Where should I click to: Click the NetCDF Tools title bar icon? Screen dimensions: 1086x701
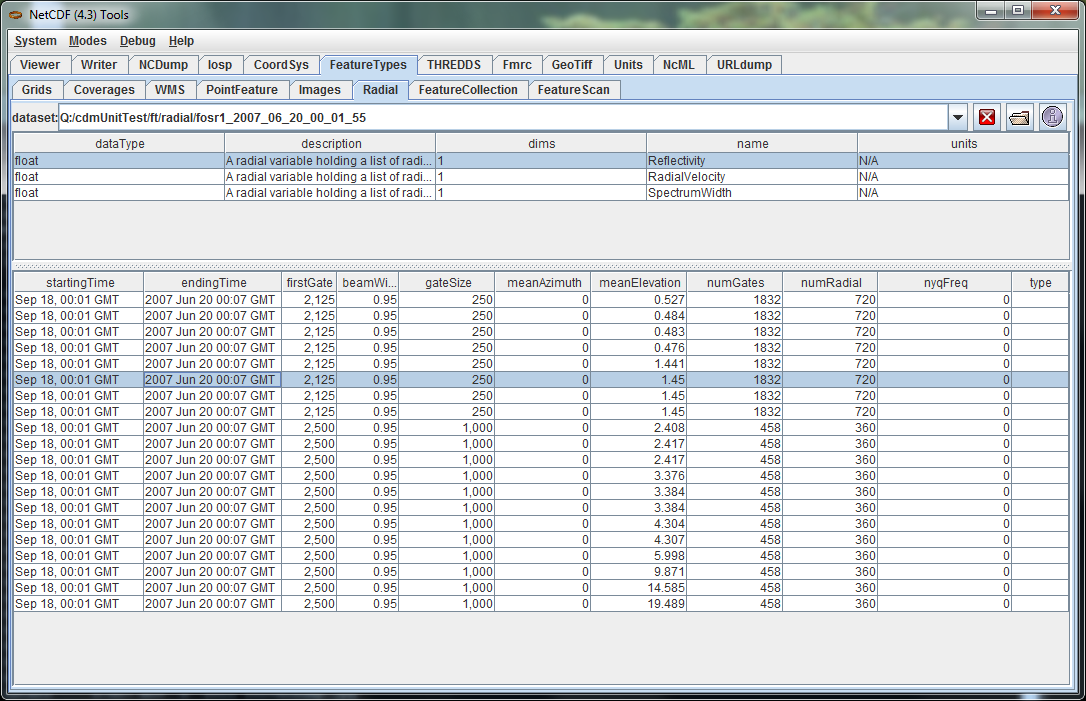point(17,14)
